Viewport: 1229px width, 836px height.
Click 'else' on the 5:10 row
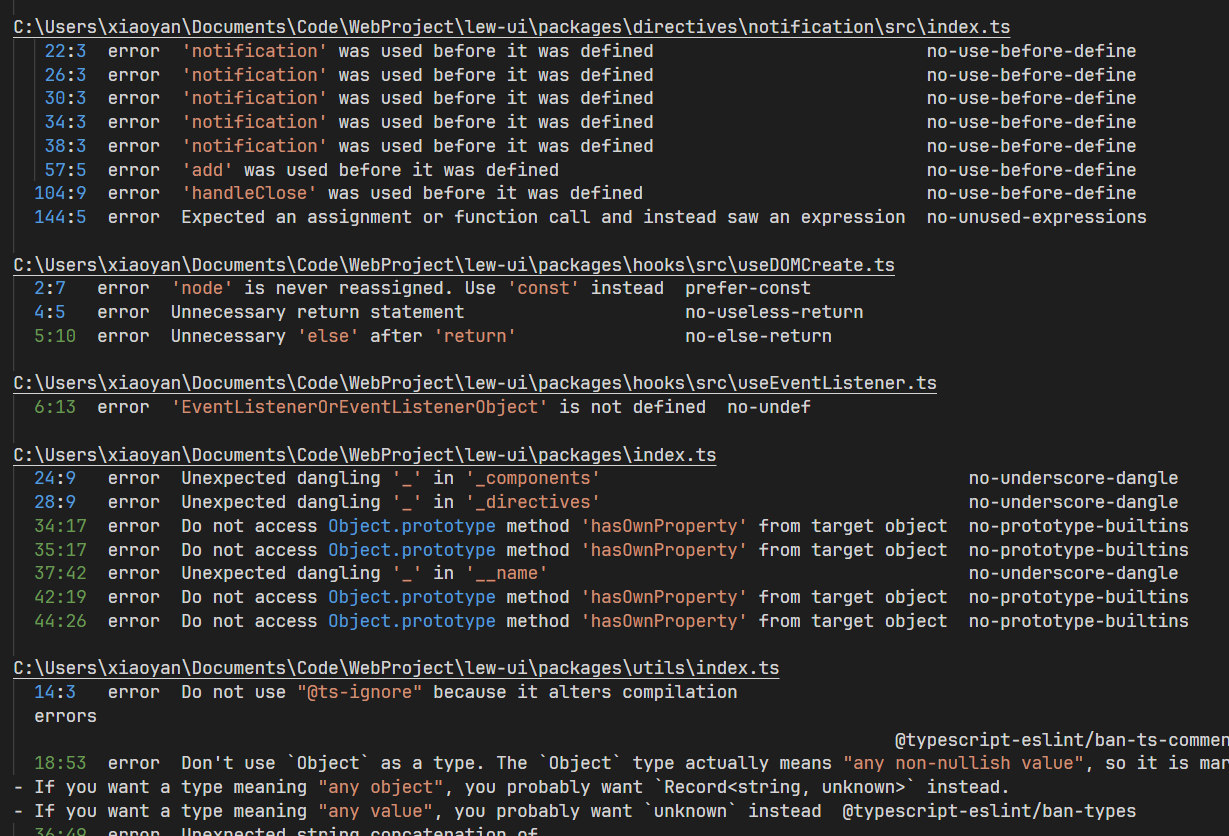[x=328, y=336]
